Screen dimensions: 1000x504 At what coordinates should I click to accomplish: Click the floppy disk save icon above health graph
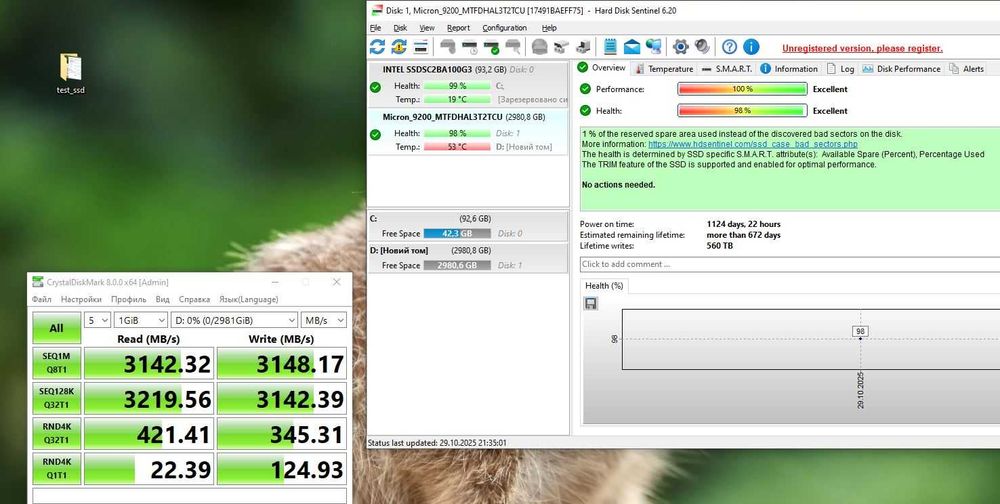[591, 303]
